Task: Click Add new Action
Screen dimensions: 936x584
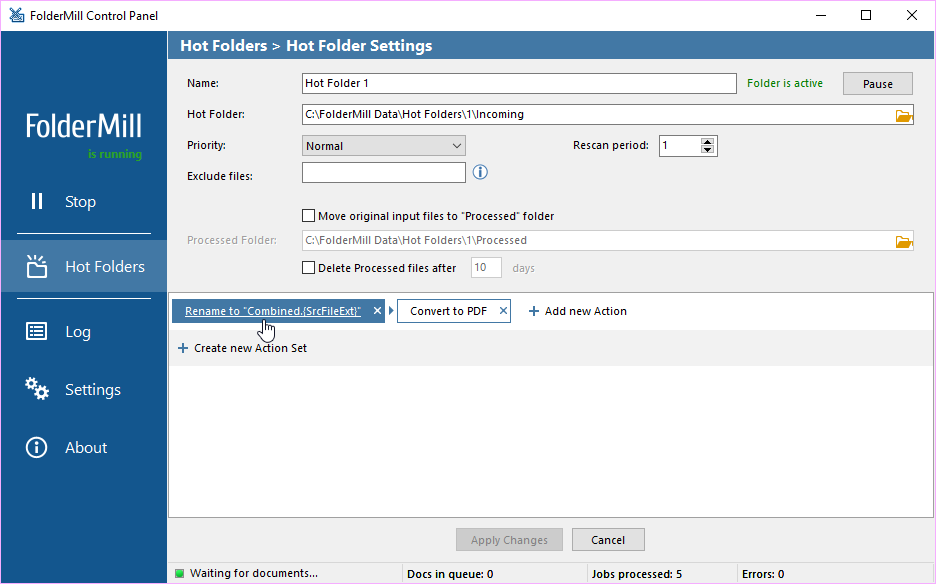Action: point(578,311)
